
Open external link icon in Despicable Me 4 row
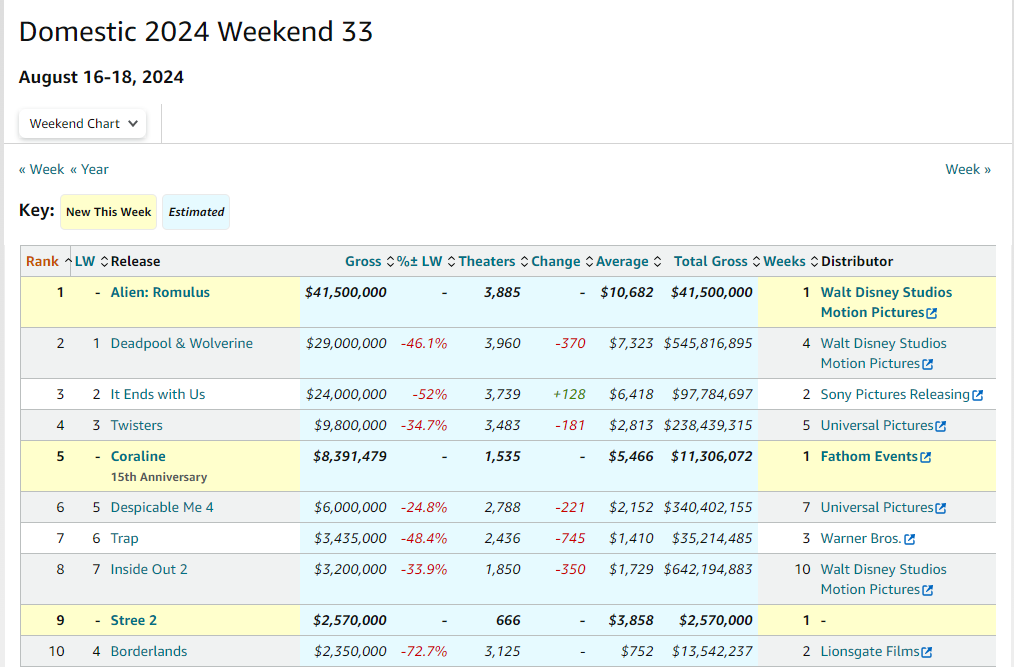(941, 508)
